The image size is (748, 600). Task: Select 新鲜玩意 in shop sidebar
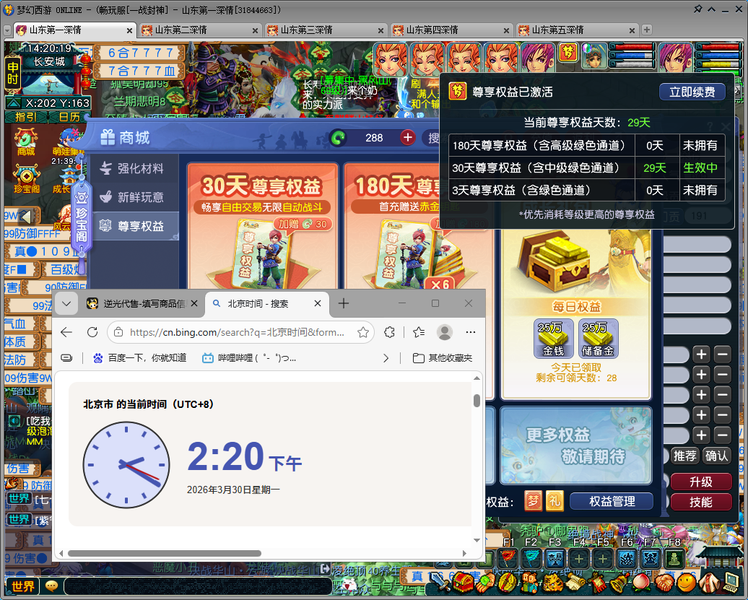[x=135, y=197]
